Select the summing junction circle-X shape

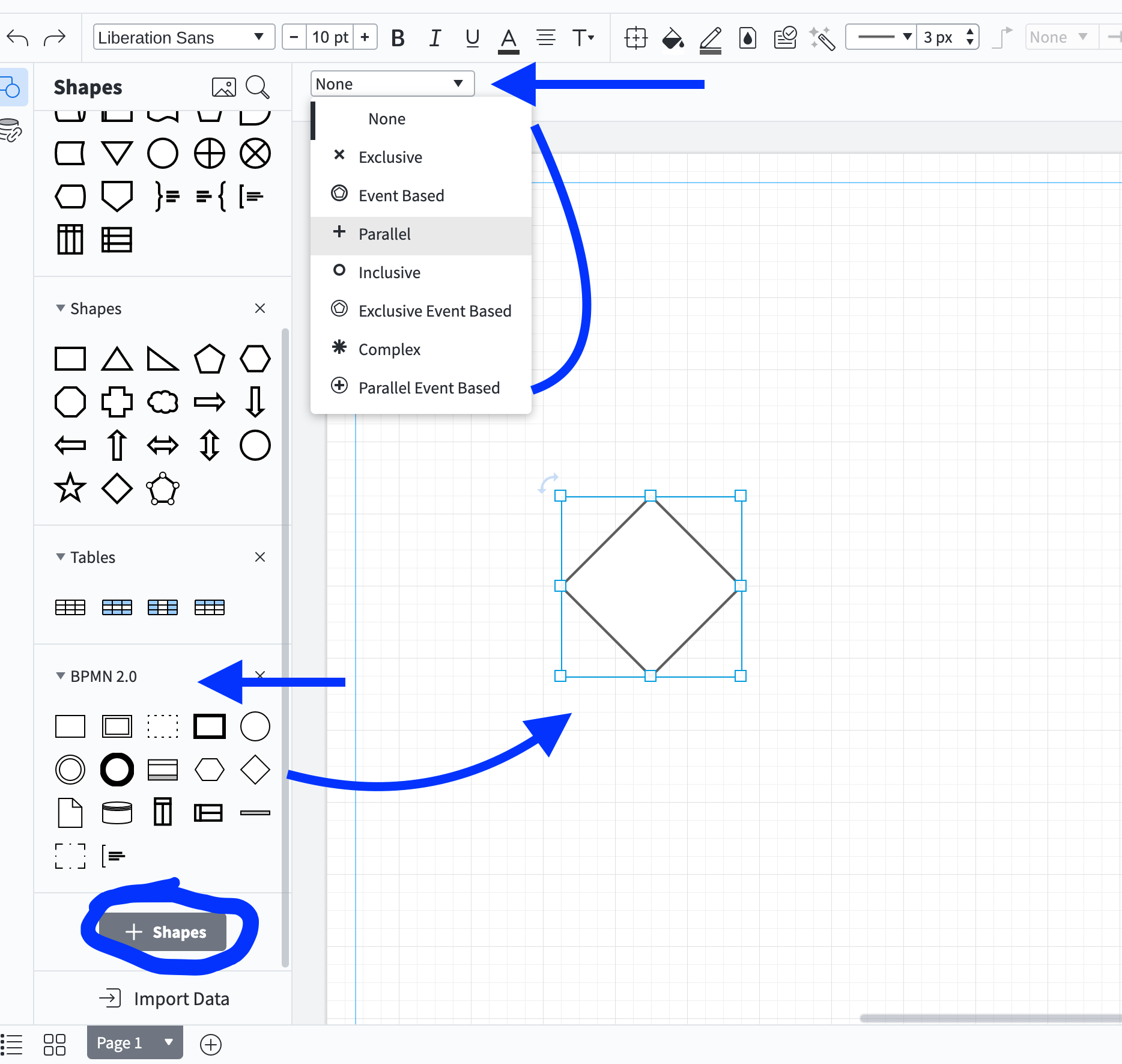coord(255,154)
